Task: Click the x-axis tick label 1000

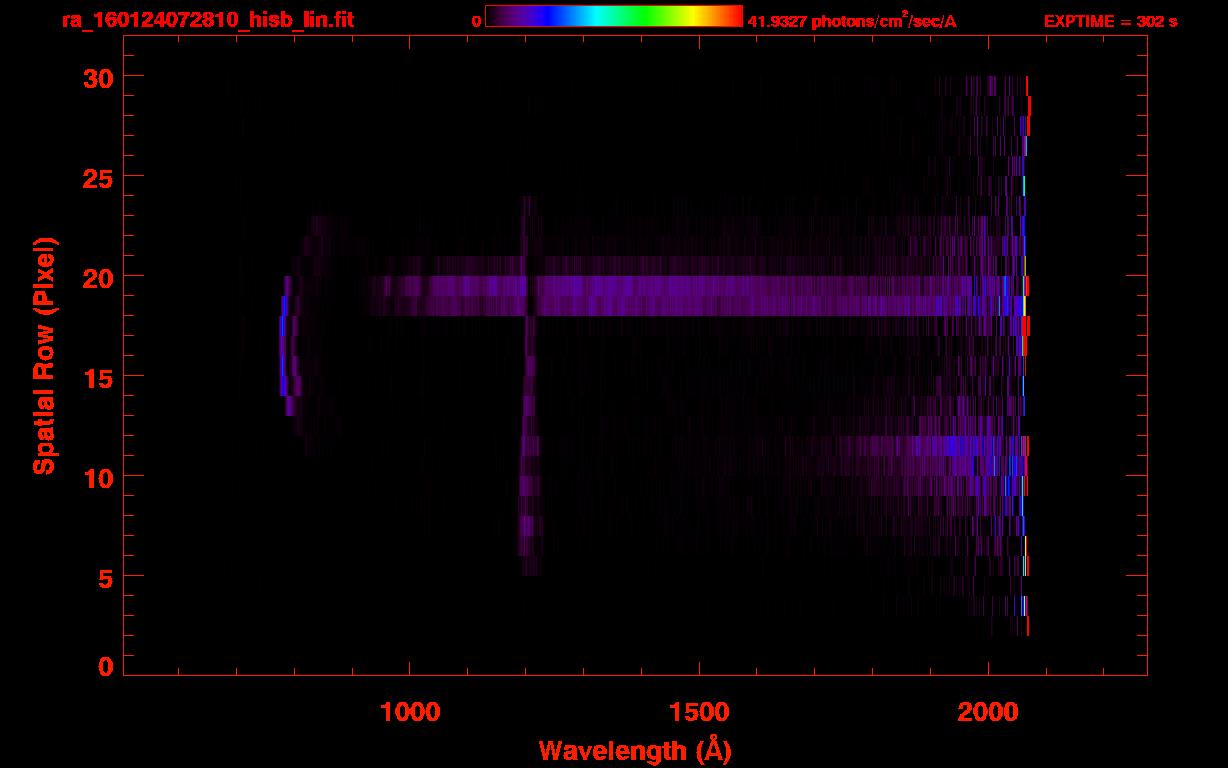Action: pos(410,711)
